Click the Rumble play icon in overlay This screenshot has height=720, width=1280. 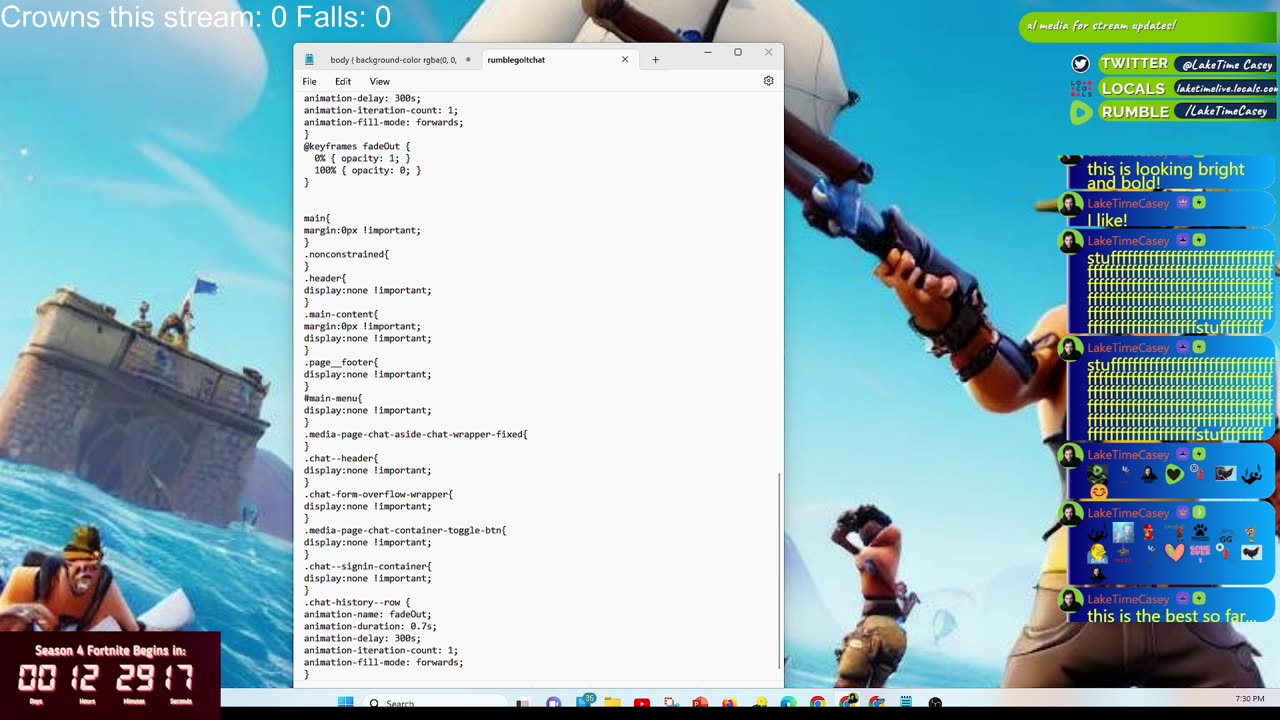point(1081,112)
